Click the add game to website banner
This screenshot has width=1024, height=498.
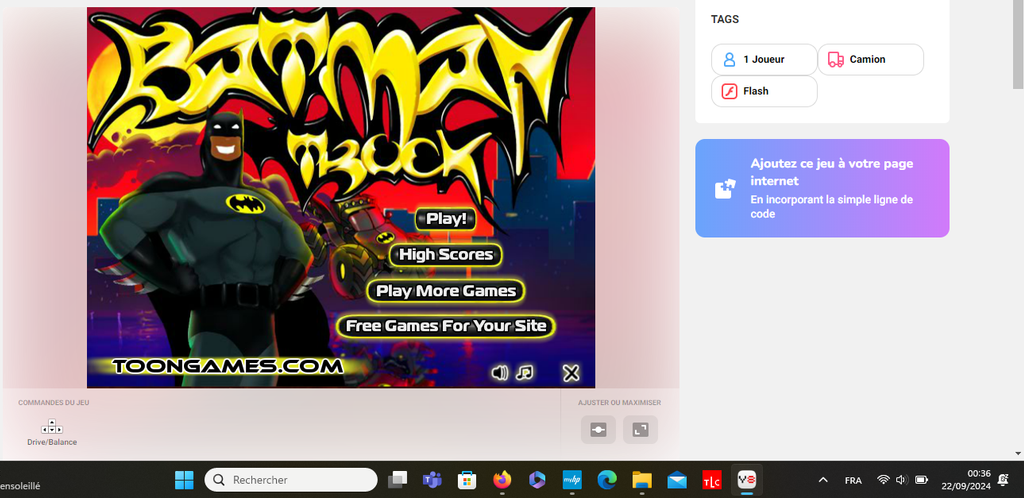tap(822, 188)
